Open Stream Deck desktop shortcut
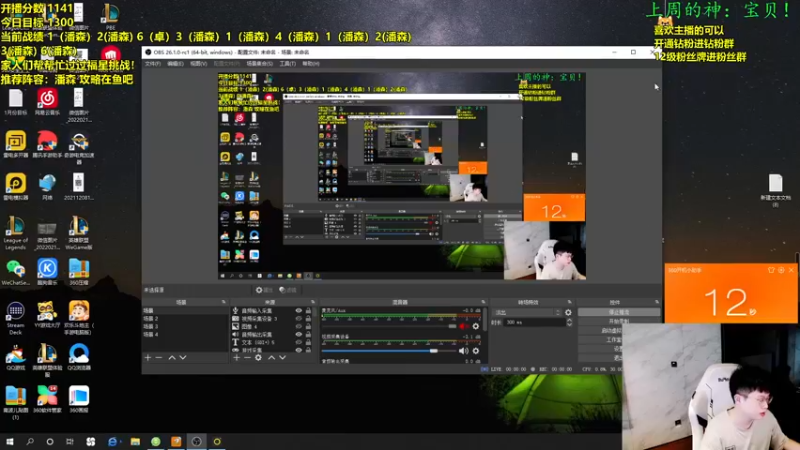Viewport: 800px width, 450px height. click(15, 310)
